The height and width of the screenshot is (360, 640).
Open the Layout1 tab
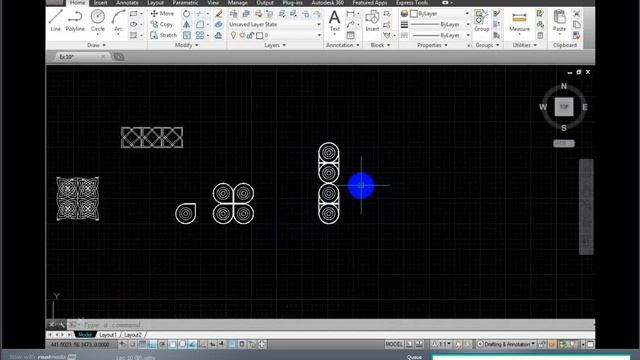click(108, 335)
